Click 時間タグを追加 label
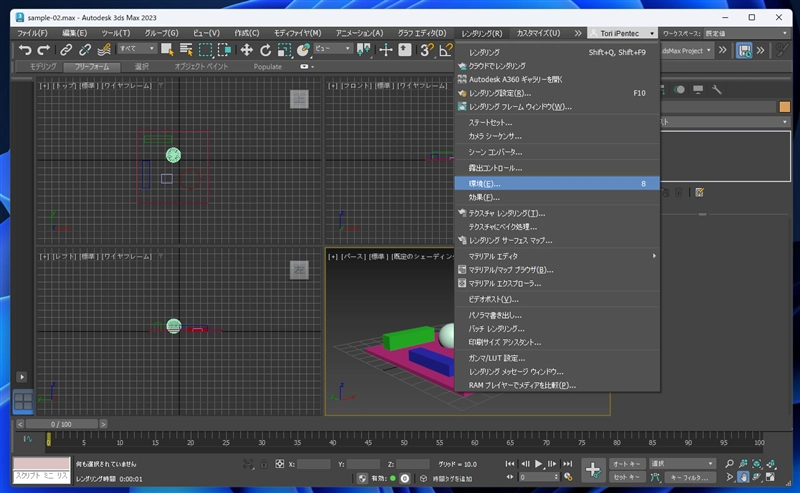The image size is (800, 493). click(452, 479)
